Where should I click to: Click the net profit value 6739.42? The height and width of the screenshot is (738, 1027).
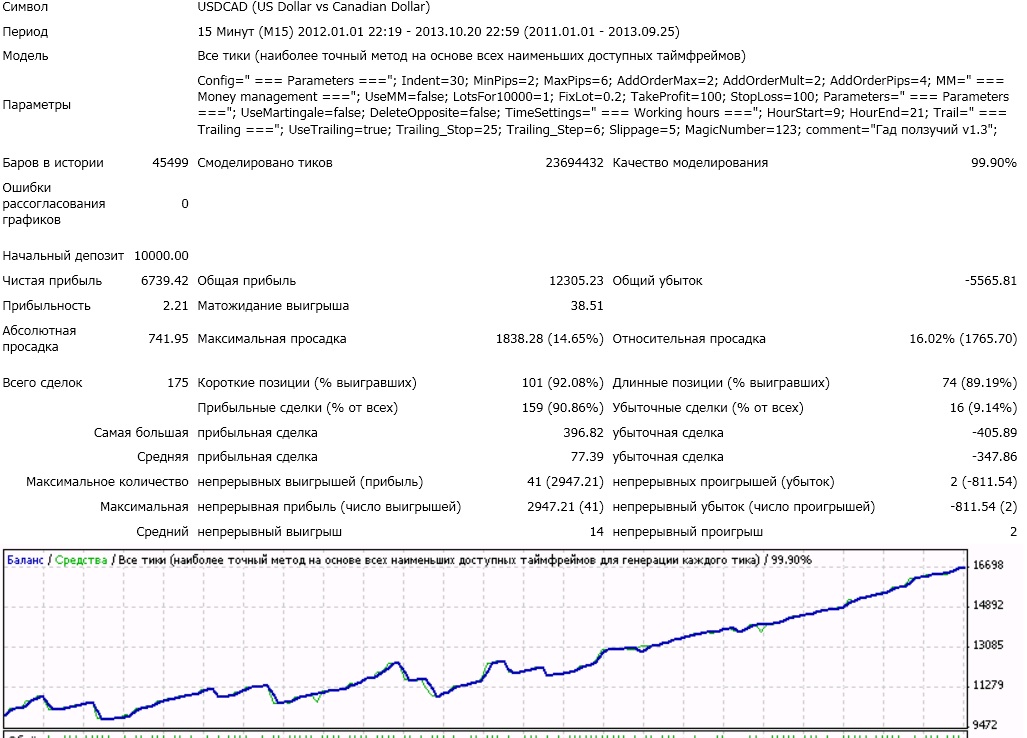[x=164, y=280]
